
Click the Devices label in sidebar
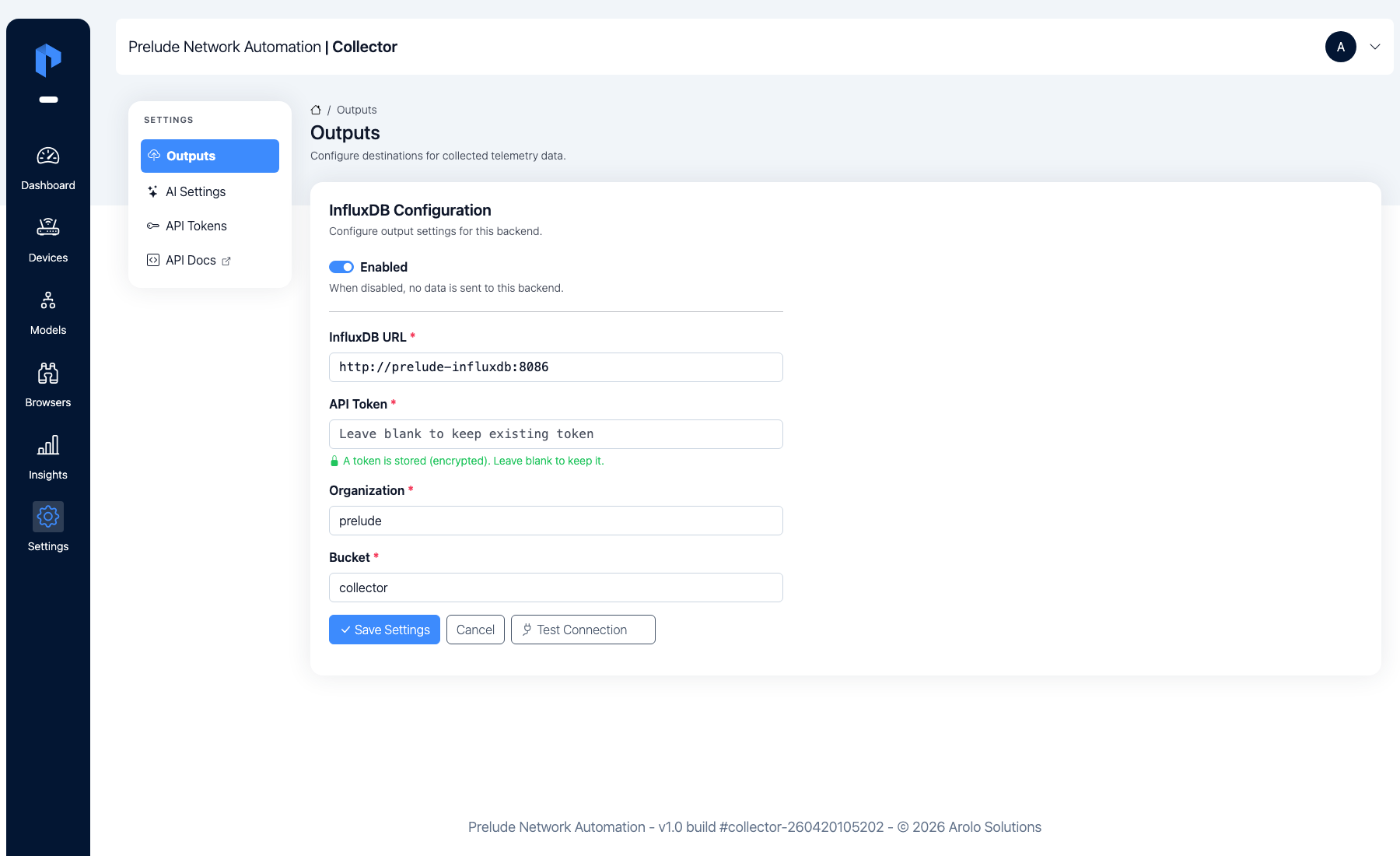[48, 258]
